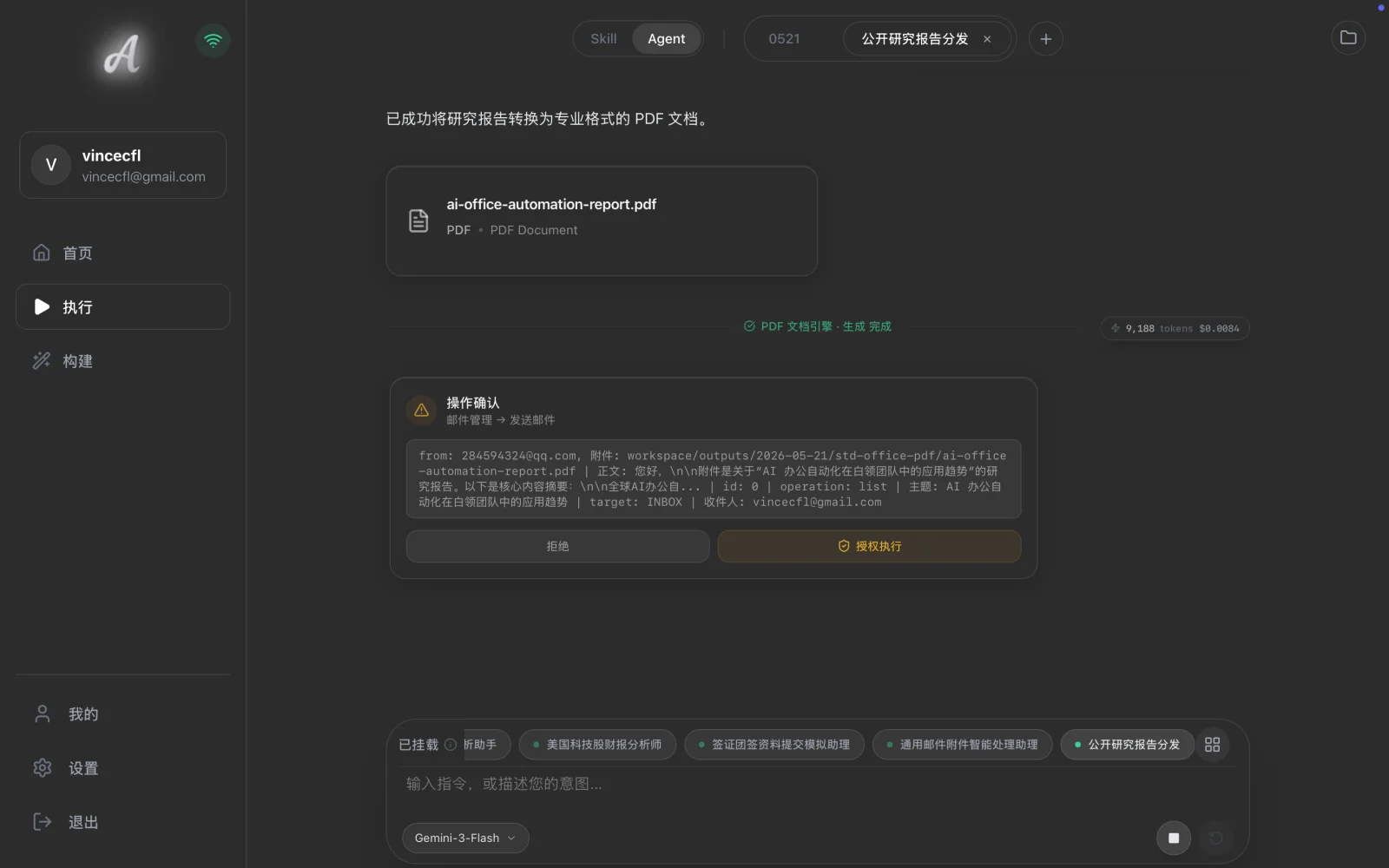Click the 'PDF Document' file type label
Screen dimensions: 1389x868
(x=534, y=230)
